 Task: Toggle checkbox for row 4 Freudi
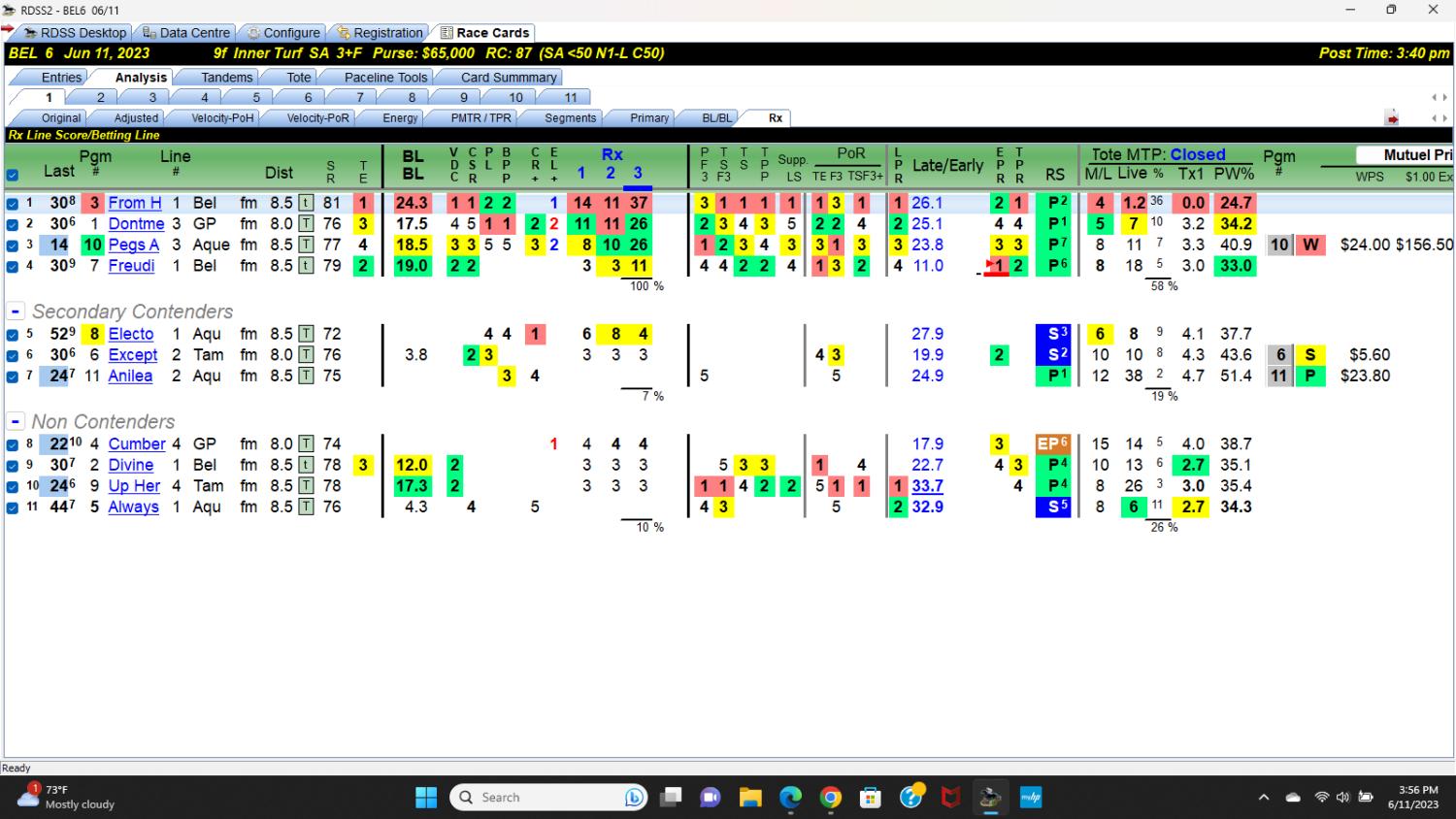(x=12, y=266)
